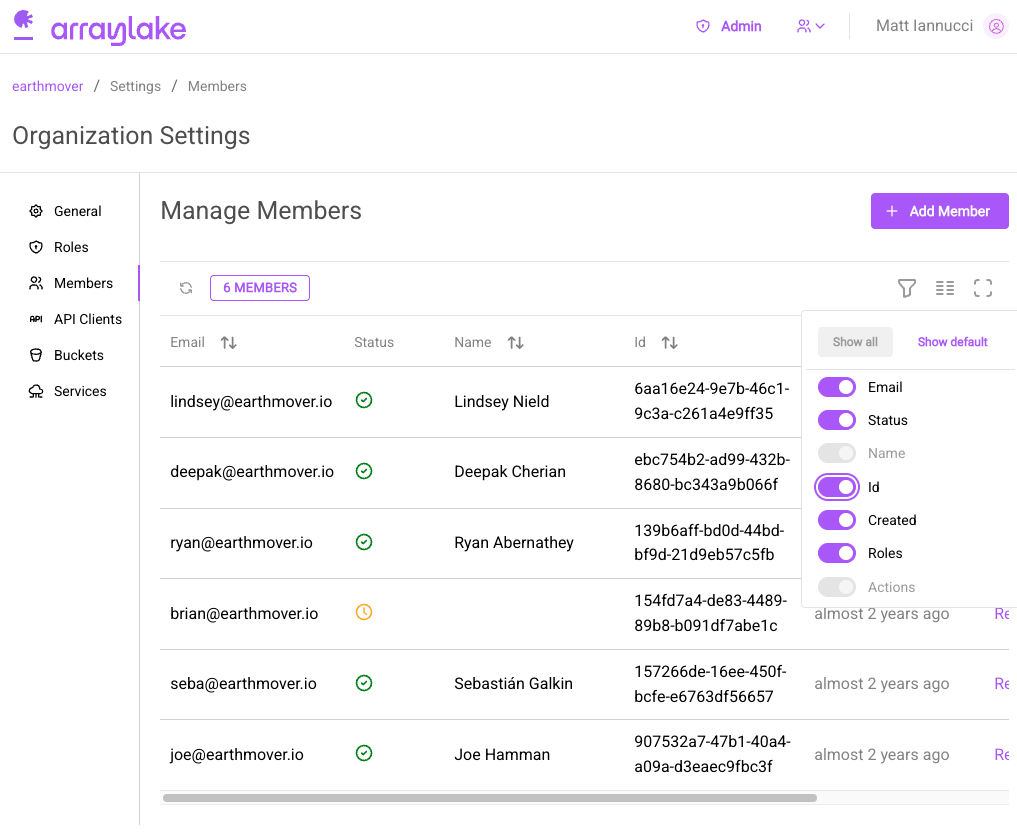Click the Show default button
1017x833 pixels.
[x=952, y=342]
